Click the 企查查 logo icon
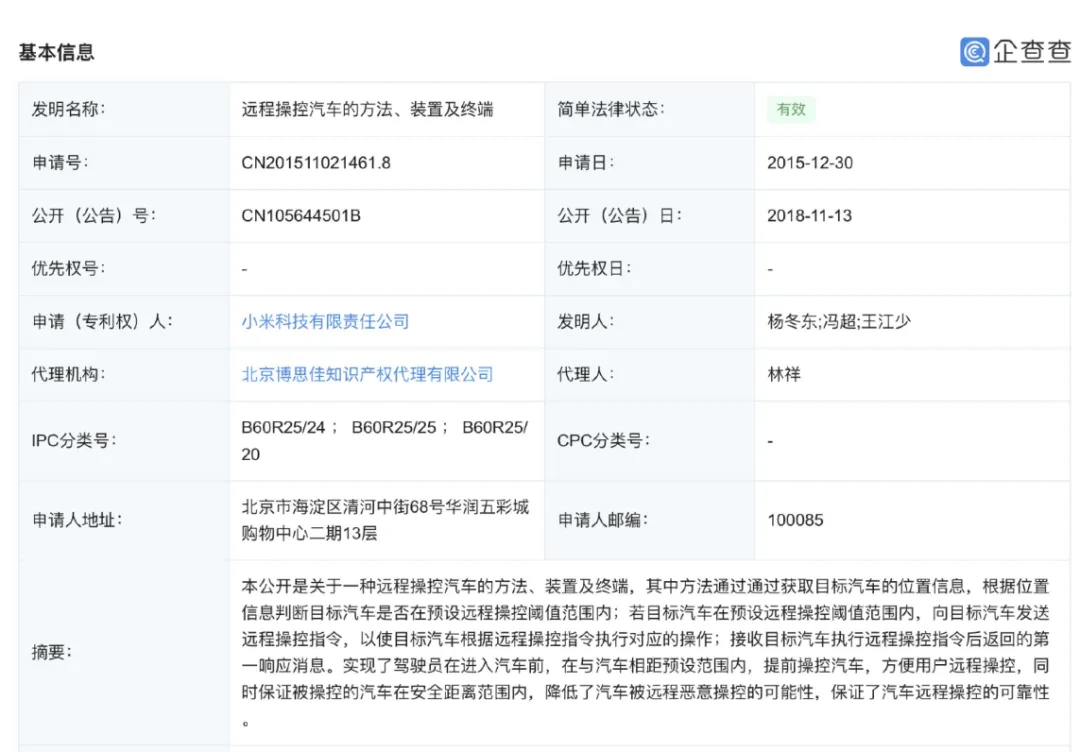 (x=975, y=52)
